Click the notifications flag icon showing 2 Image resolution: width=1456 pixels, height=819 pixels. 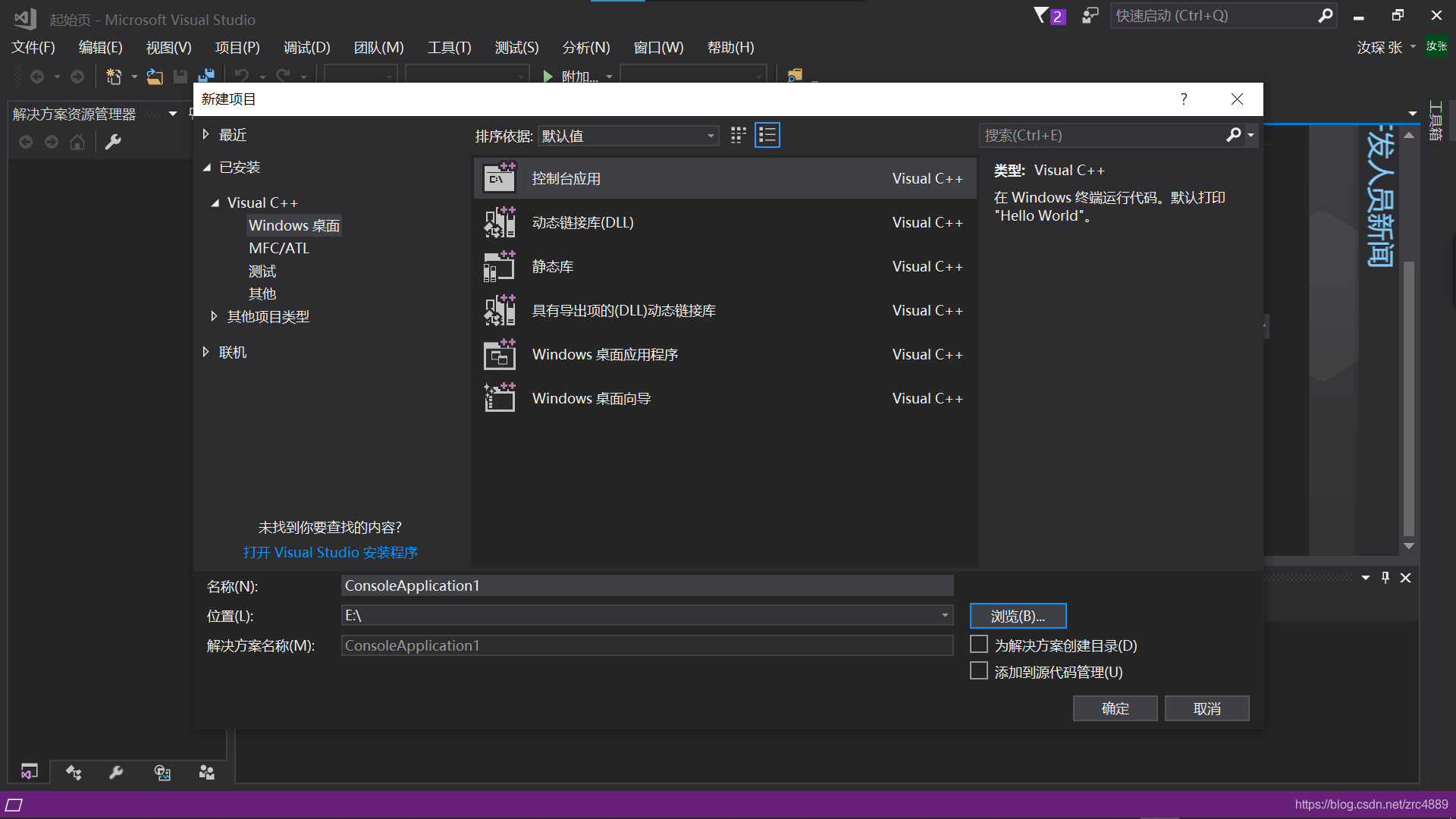click(1049, 15)
